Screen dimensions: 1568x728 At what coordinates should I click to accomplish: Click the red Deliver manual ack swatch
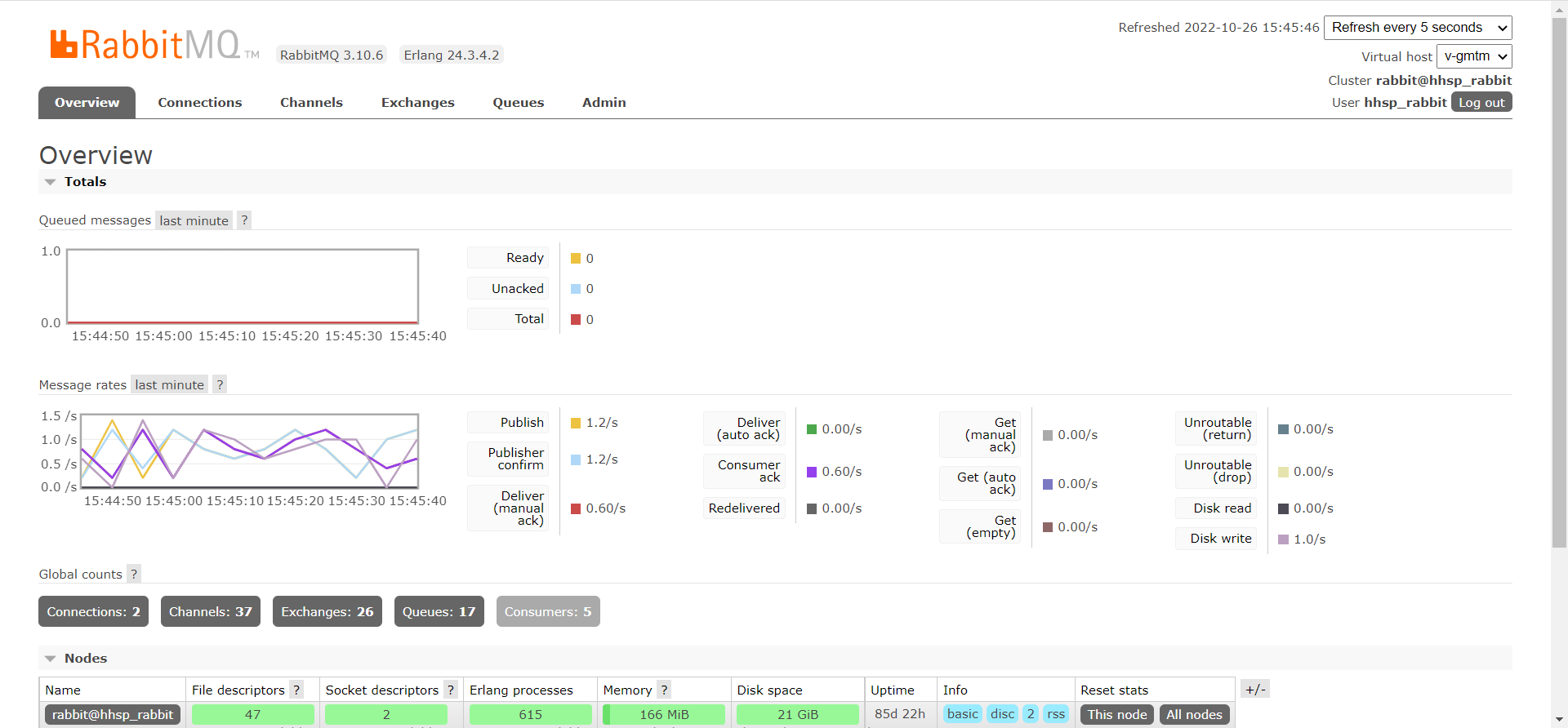[576, 508]
